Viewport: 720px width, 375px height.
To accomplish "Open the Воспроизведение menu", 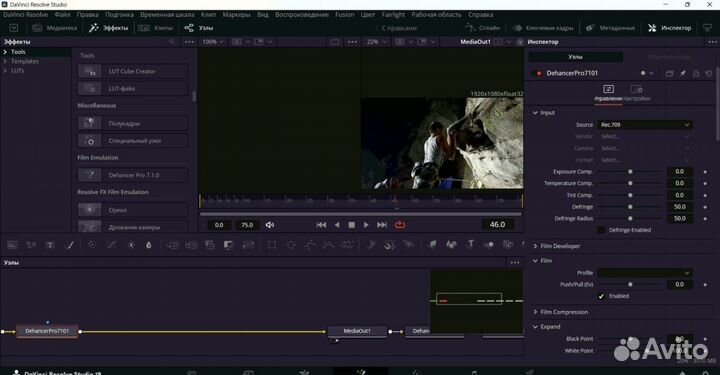I will (x=302, y=15).
